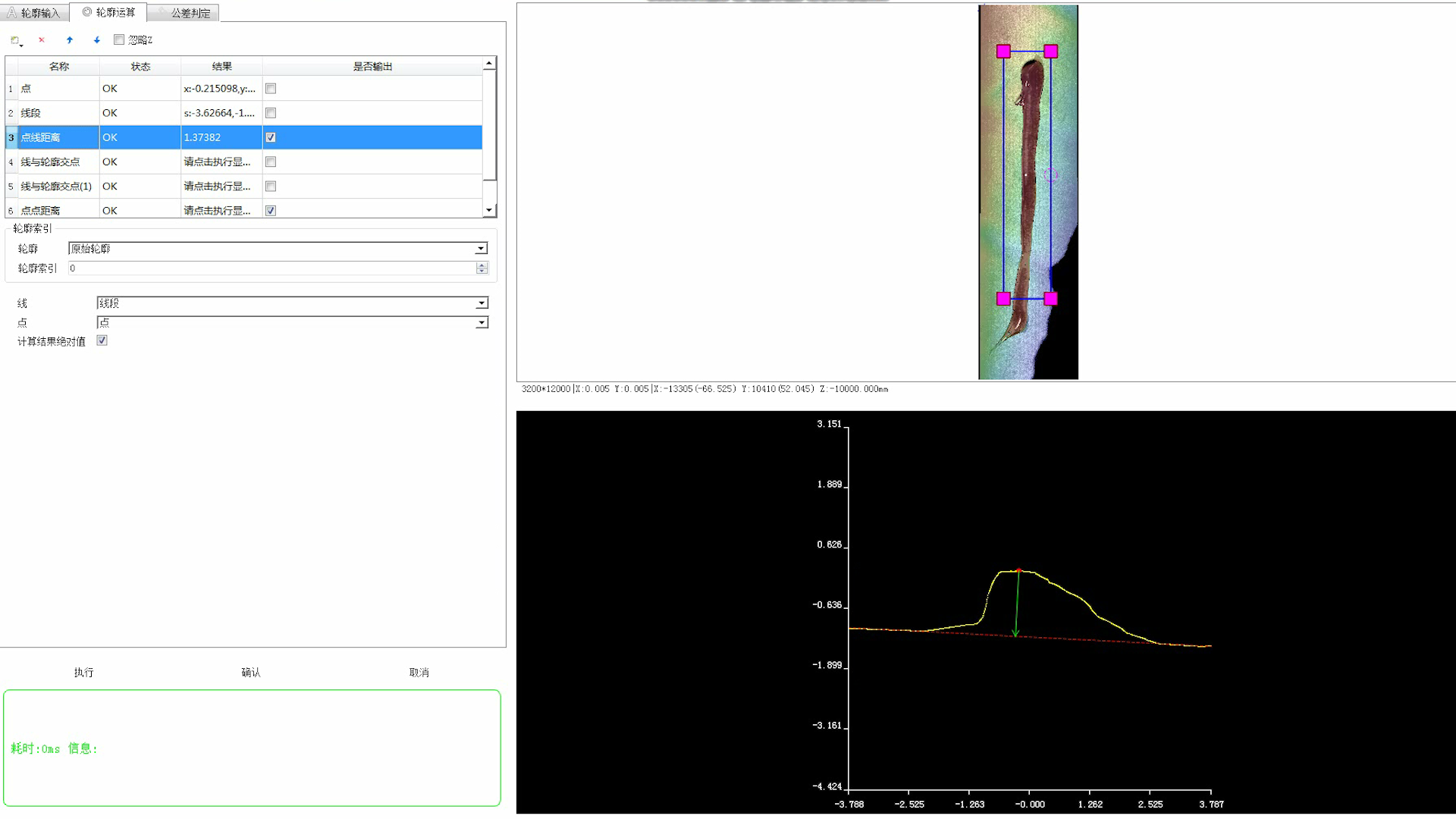Enable the 忽略Z checkbox
This screenshot has height=819, width=1456.
119,40
